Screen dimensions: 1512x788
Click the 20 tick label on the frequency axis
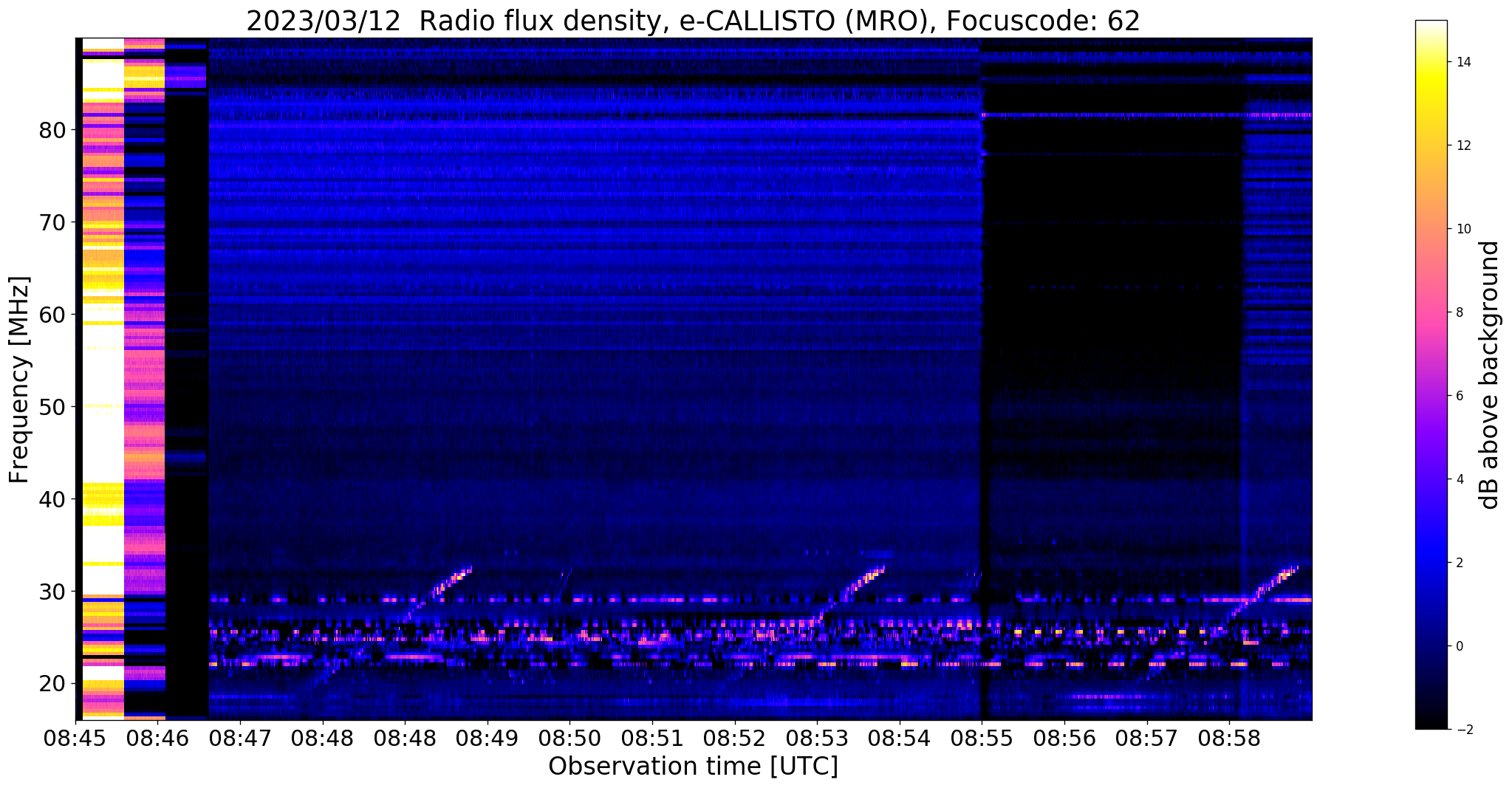[x=52, y=685]
